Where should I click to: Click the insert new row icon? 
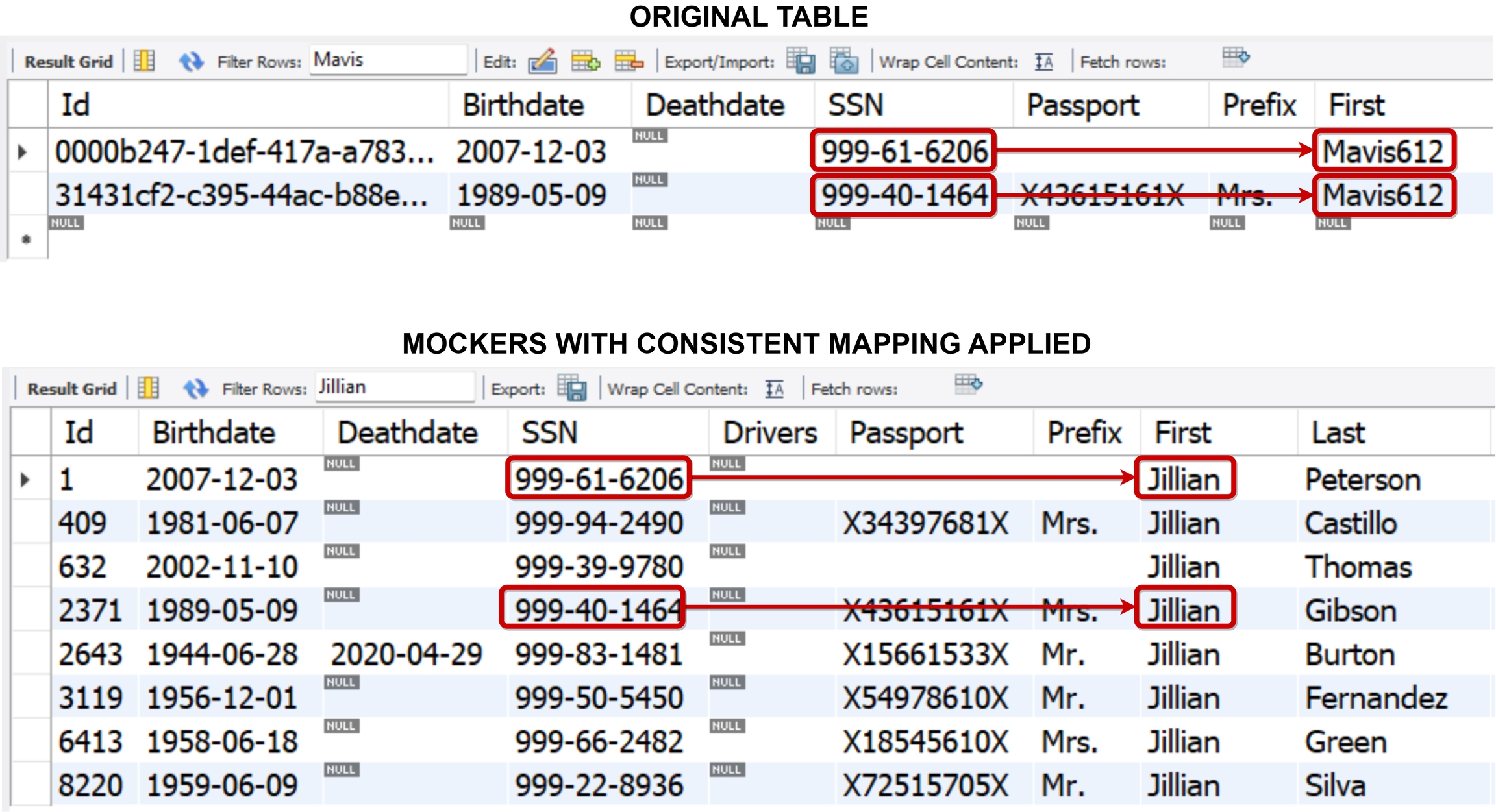click(585, 61)
